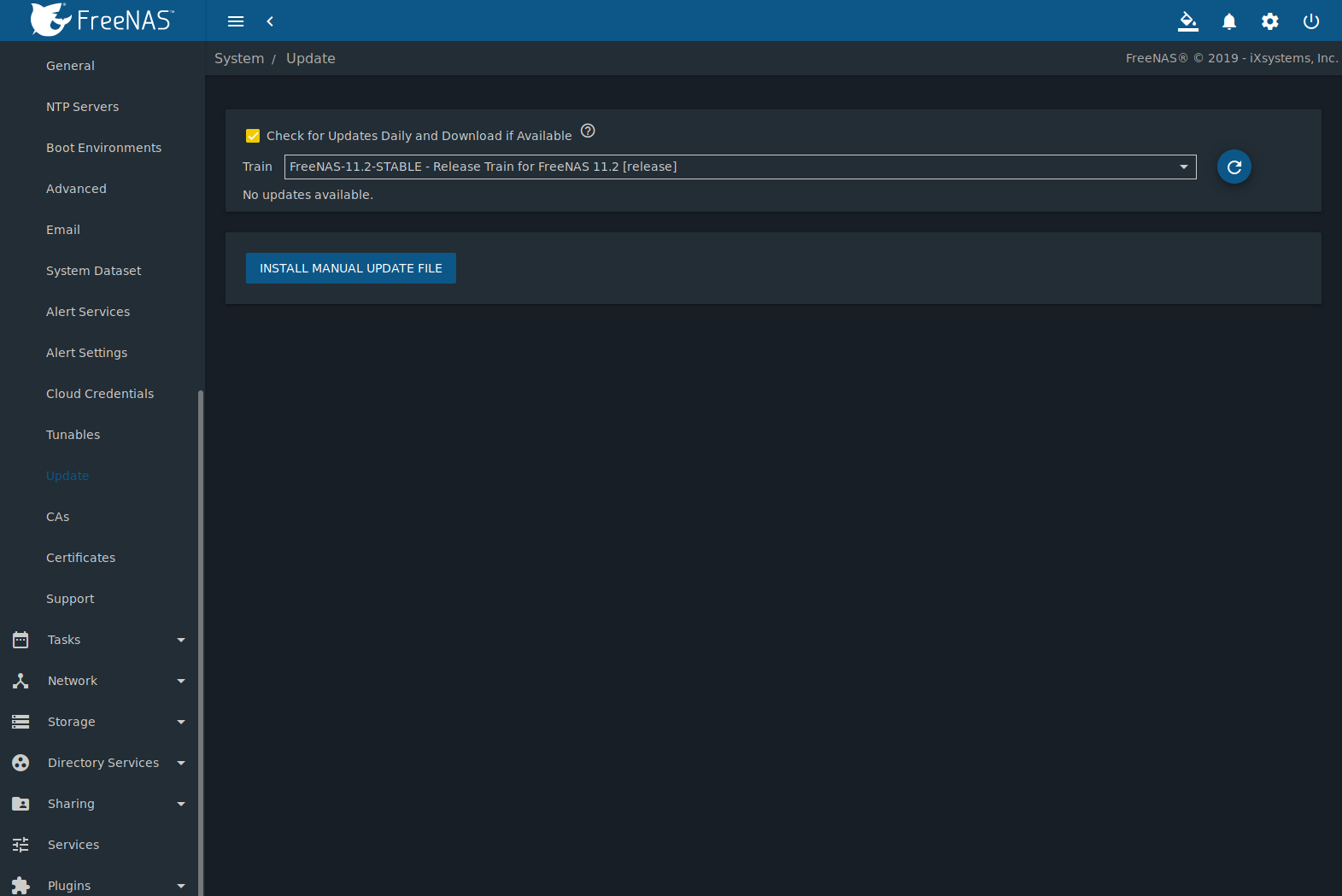Open the theme color picker icon
The height and width of the screenshot is (896, 1342).
(x=1188, y=21)
